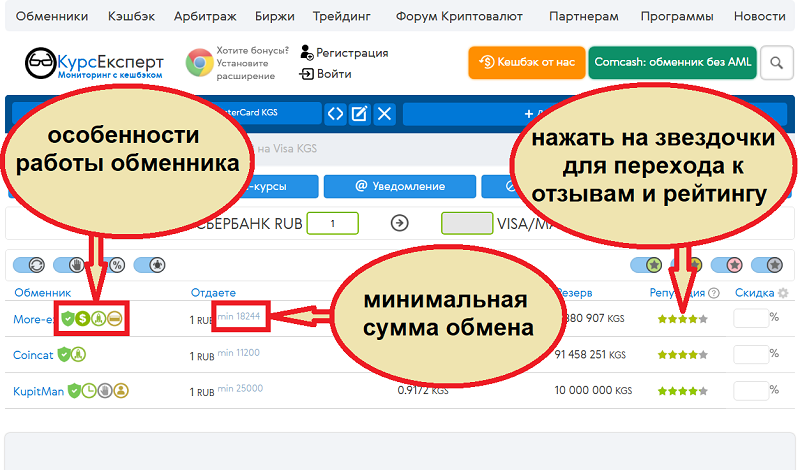Click the swap direction arrow circle

click(399, 223)
